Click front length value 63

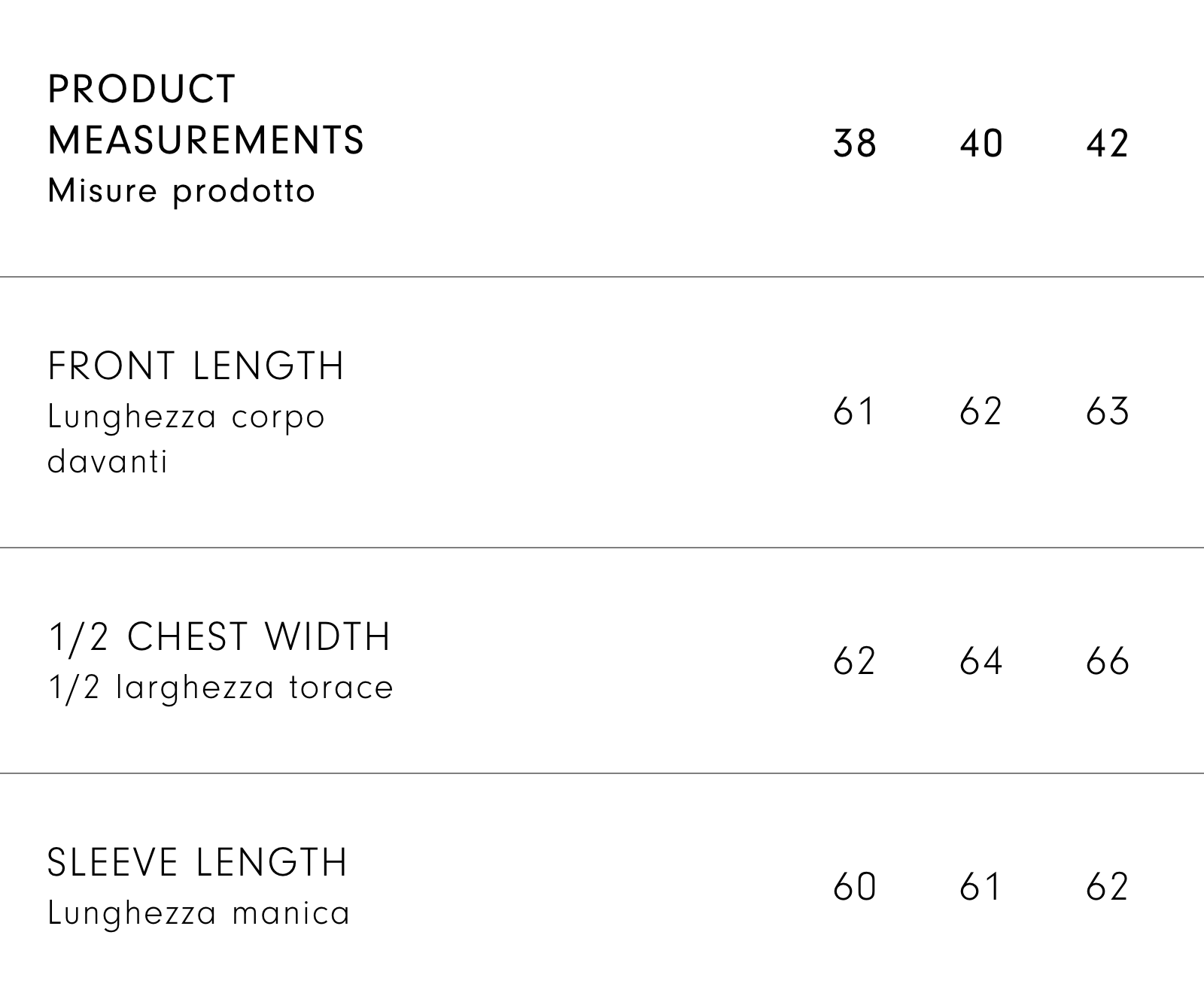tap(1108, 411)
